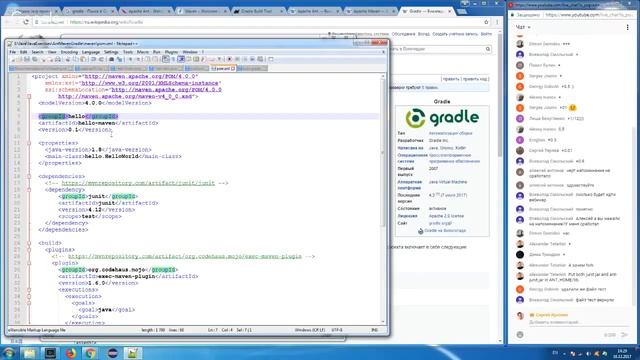Open the File menu in Notepad++
The image size is (640, 360).
[x=13, y=52]
